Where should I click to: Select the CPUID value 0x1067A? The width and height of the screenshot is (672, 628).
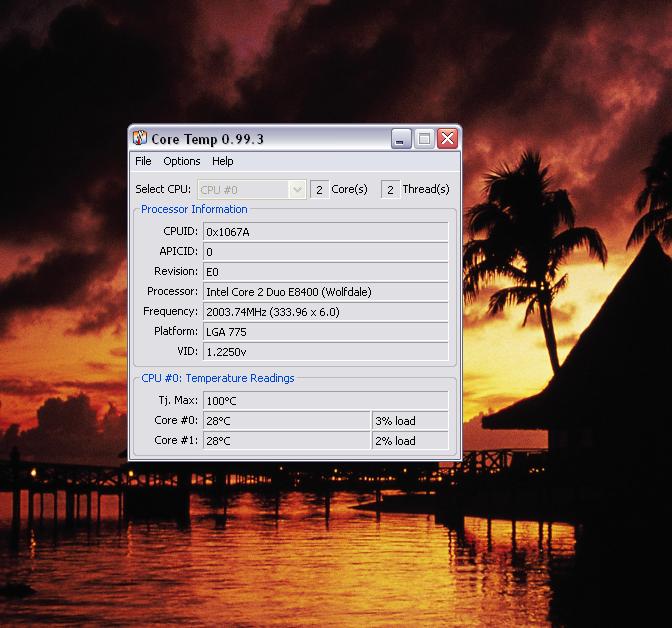(x=326, y=232)
